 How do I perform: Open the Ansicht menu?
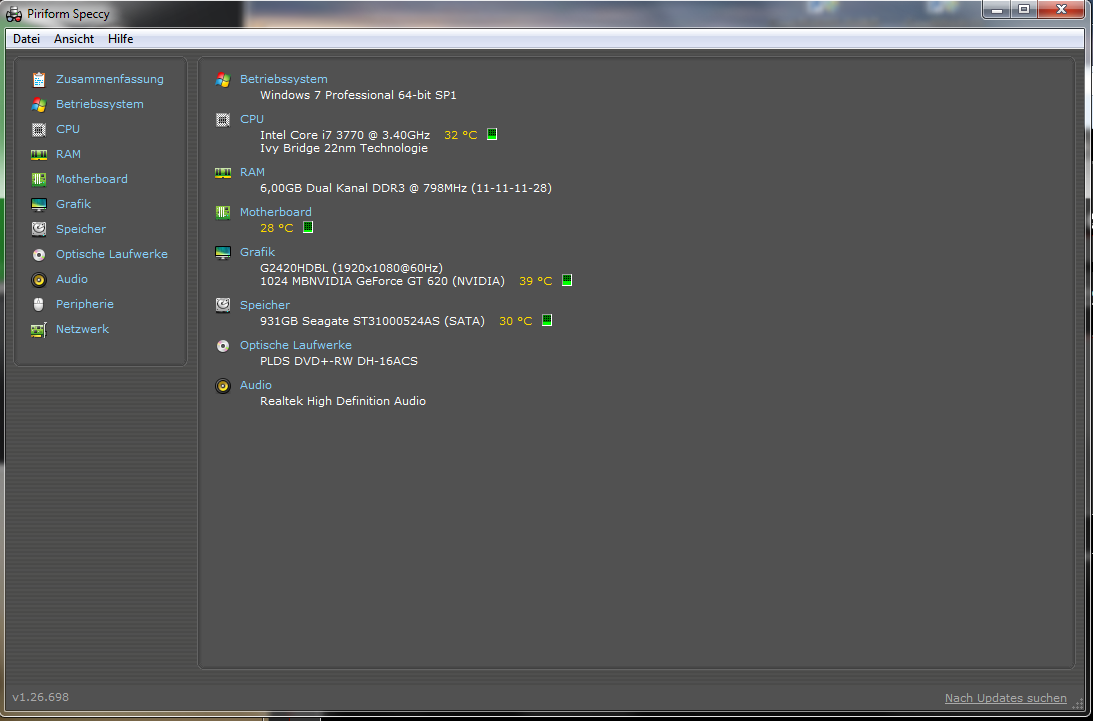[x=74, y=39]
